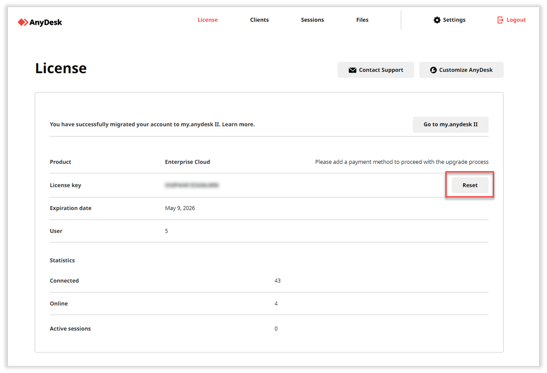Switch to the Clients tab

259,20
